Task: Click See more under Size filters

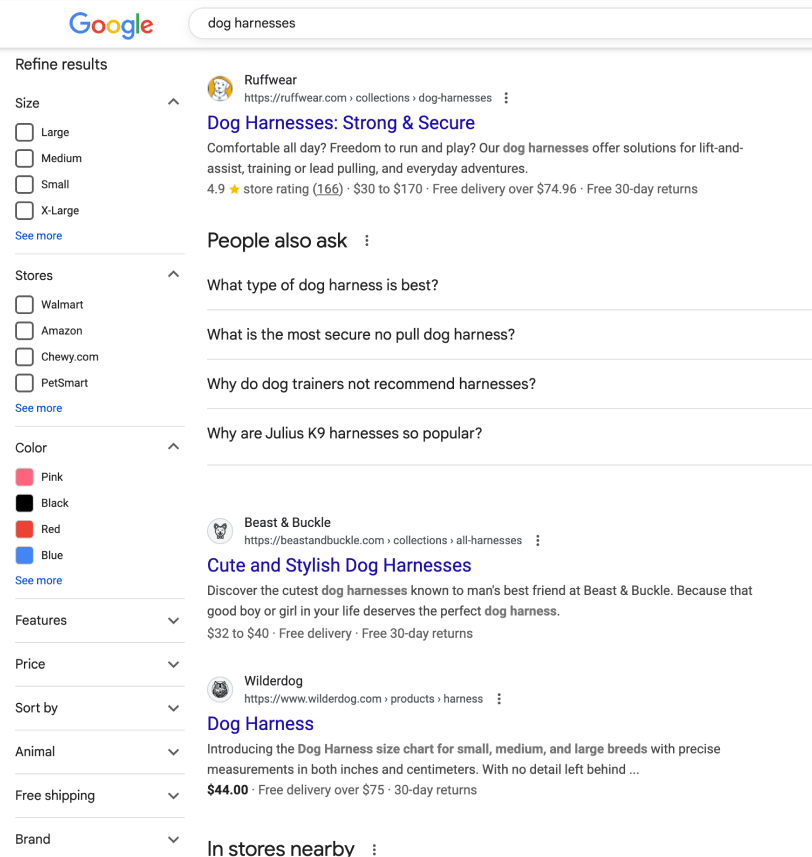Action: pos(38,236)
